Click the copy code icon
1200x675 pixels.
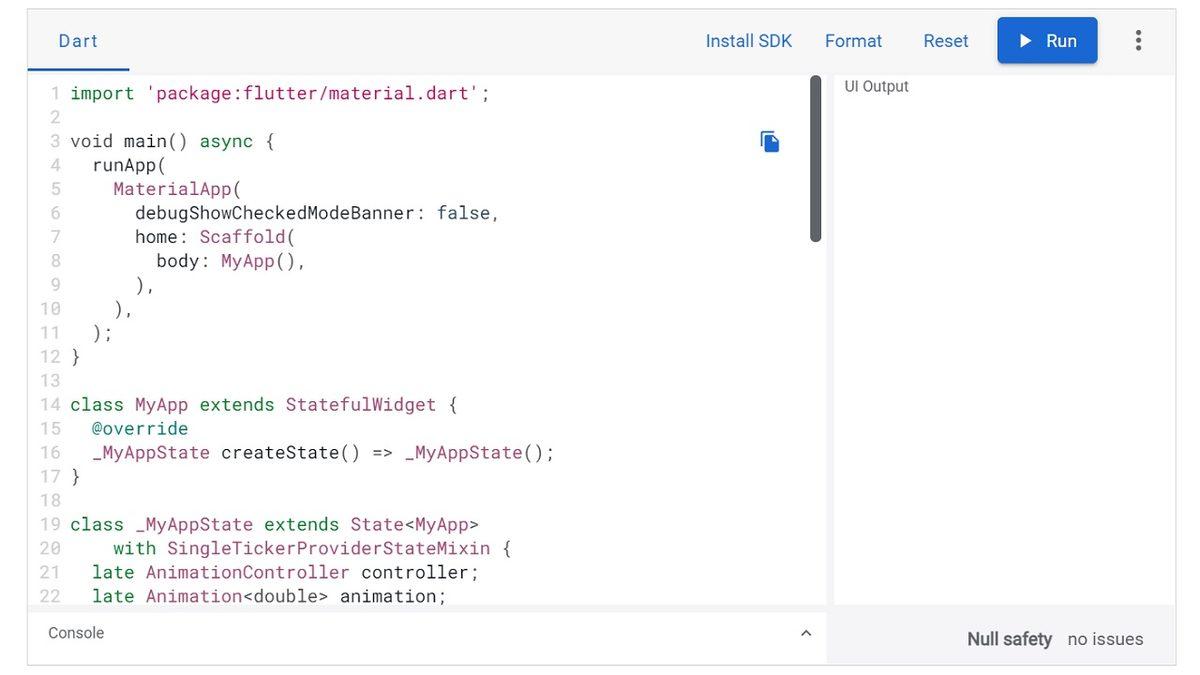coord(767,140)
